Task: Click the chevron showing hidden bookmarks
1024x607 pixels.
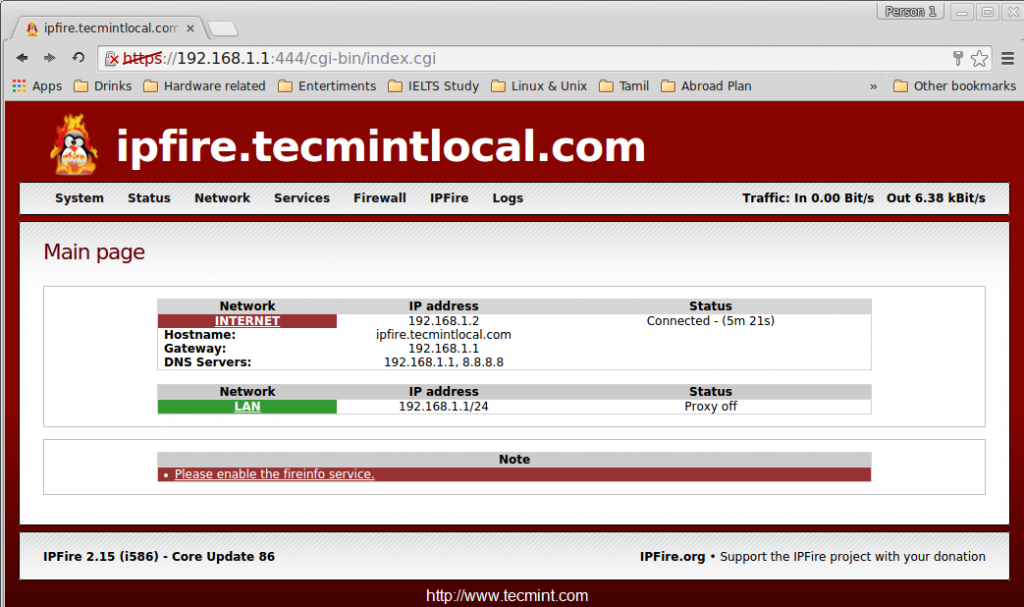Action: [x=873, y=86]
